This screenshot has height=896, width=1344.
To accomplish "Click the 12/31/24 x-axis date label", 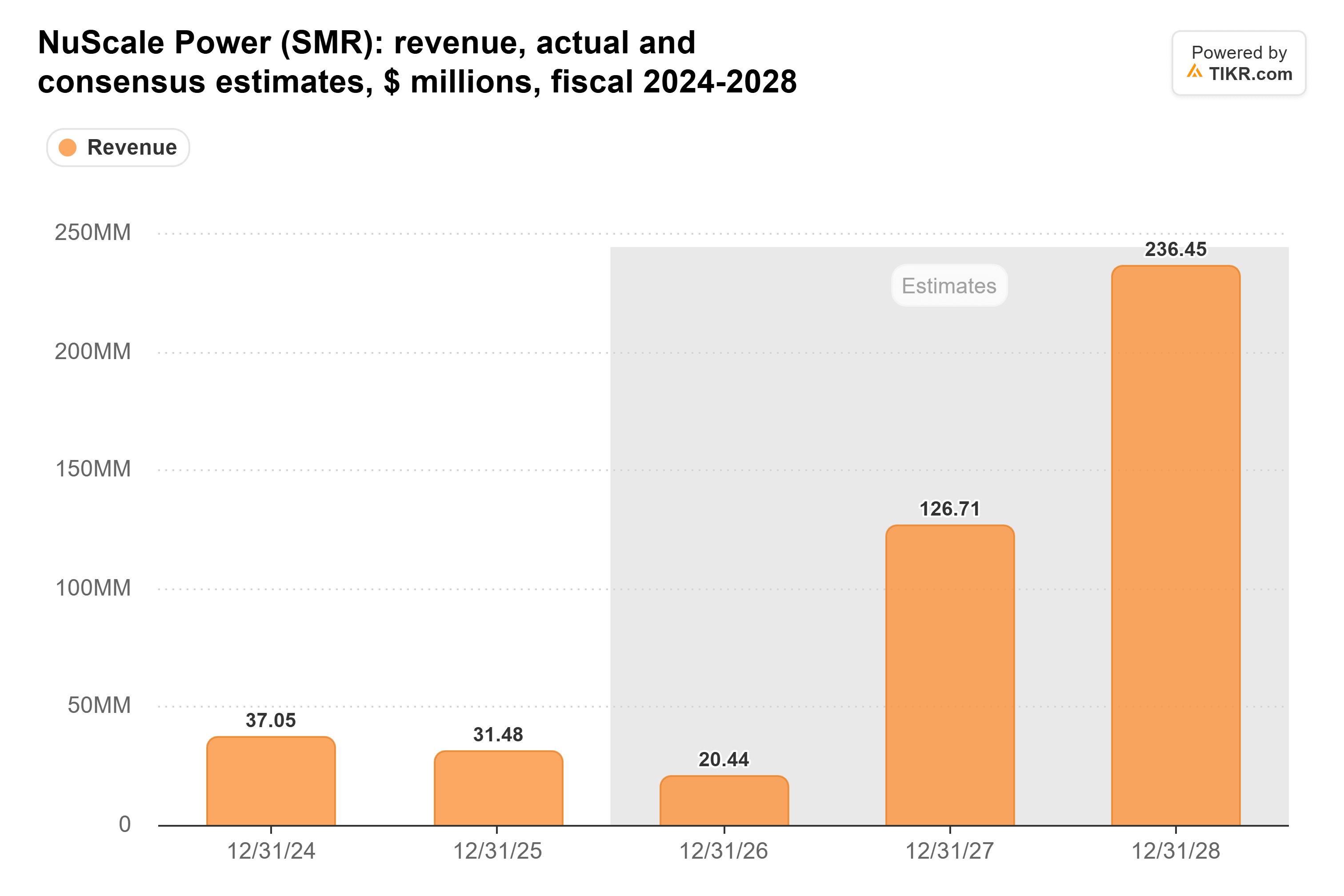I will [271, 851].
